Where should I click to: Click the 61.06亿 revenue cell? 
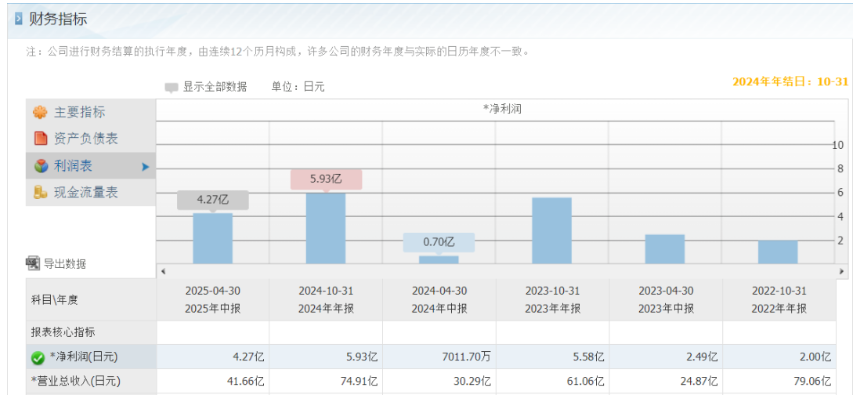552,381
